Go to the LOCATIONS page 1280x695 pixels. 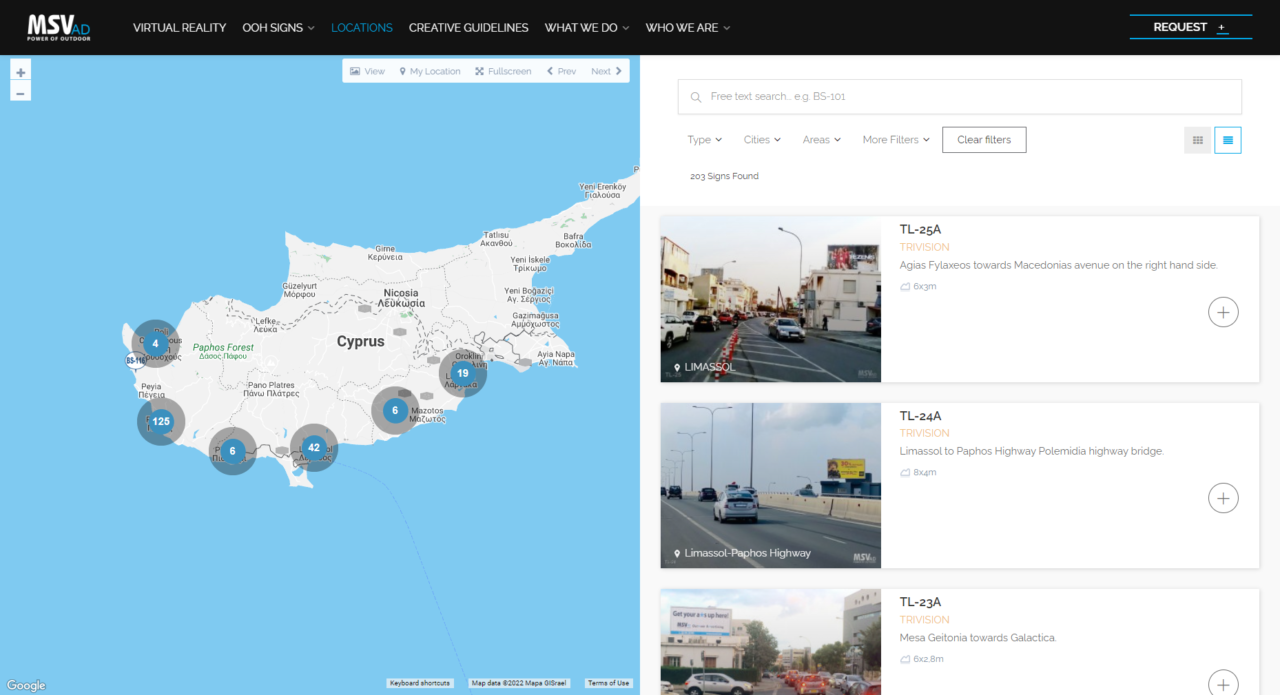click(x=362, y=28)
